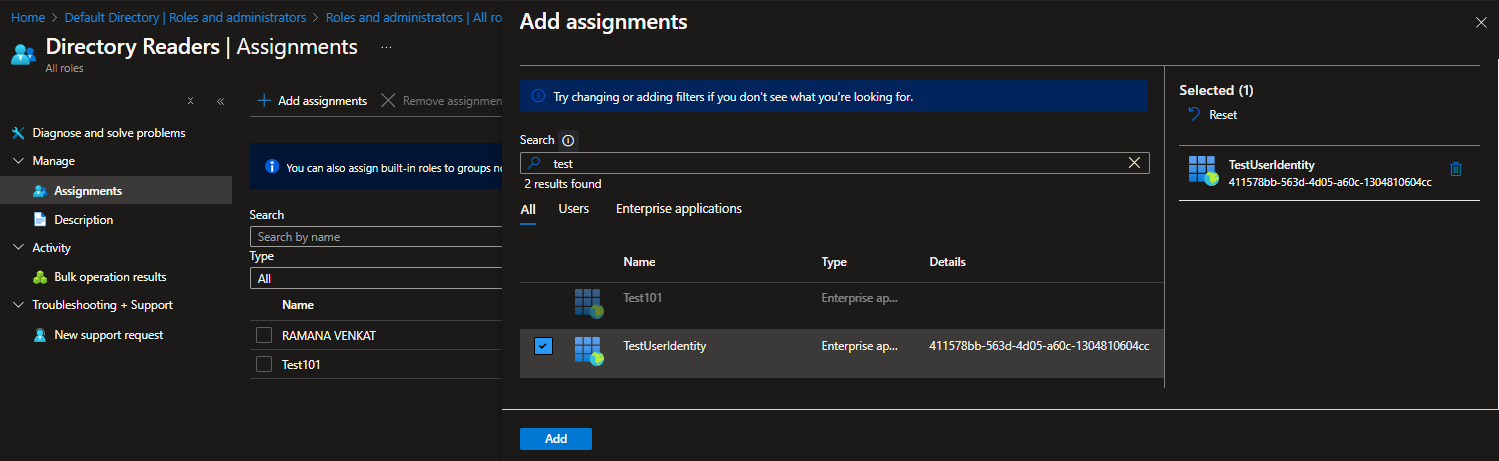Viewport: 1499px width, 461px height.
Task: Open Roles and administrators | All roles breadcrumb
Action: 414,18
